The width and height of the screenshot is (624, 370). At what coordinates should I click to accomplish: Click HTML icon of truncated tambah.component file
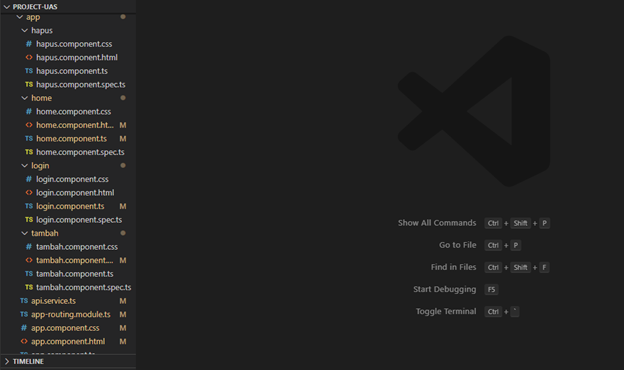tap(29, 260)
